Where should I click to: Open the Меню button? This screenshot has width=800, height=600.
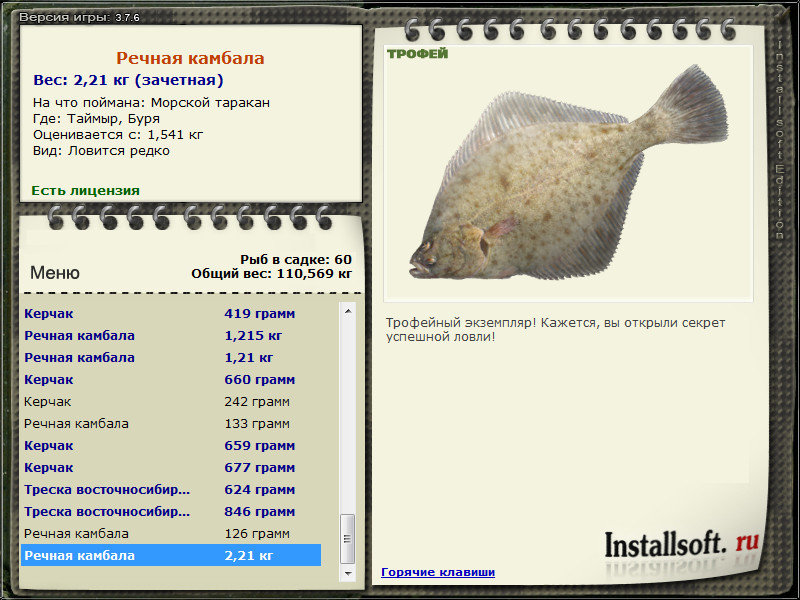[55, 273]
